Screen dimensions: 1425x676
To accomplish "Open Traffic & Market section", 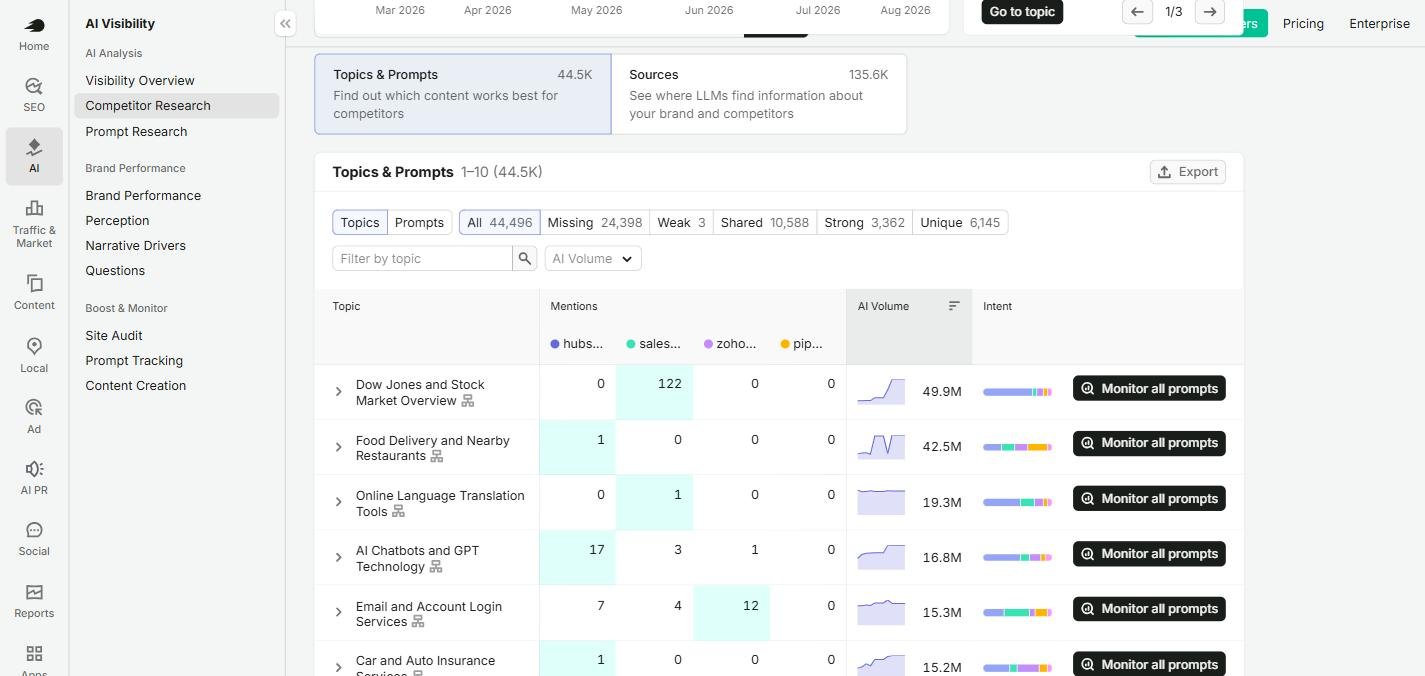I will pos(34,224).
